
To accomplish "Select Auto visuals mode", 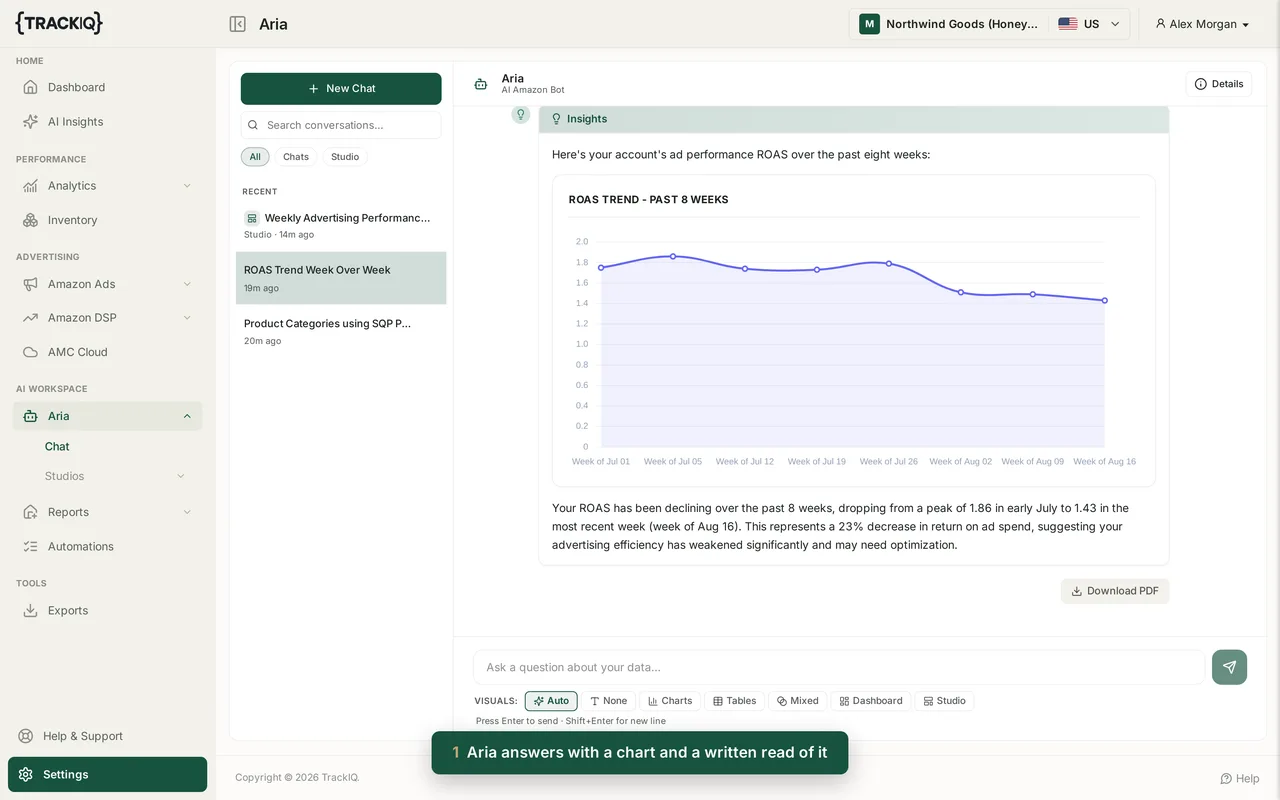I will coord(551,701).
